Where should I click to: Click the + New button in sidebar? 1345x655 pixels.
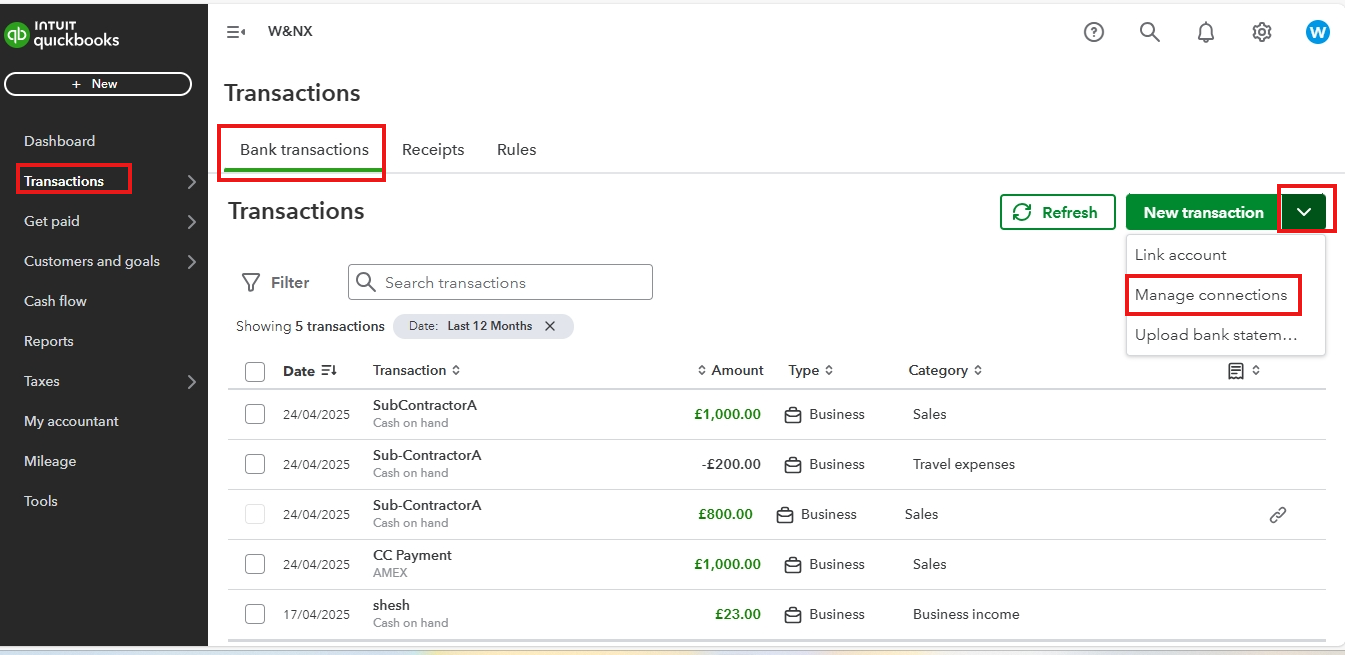pyautogui.click(x=98, y=84)
